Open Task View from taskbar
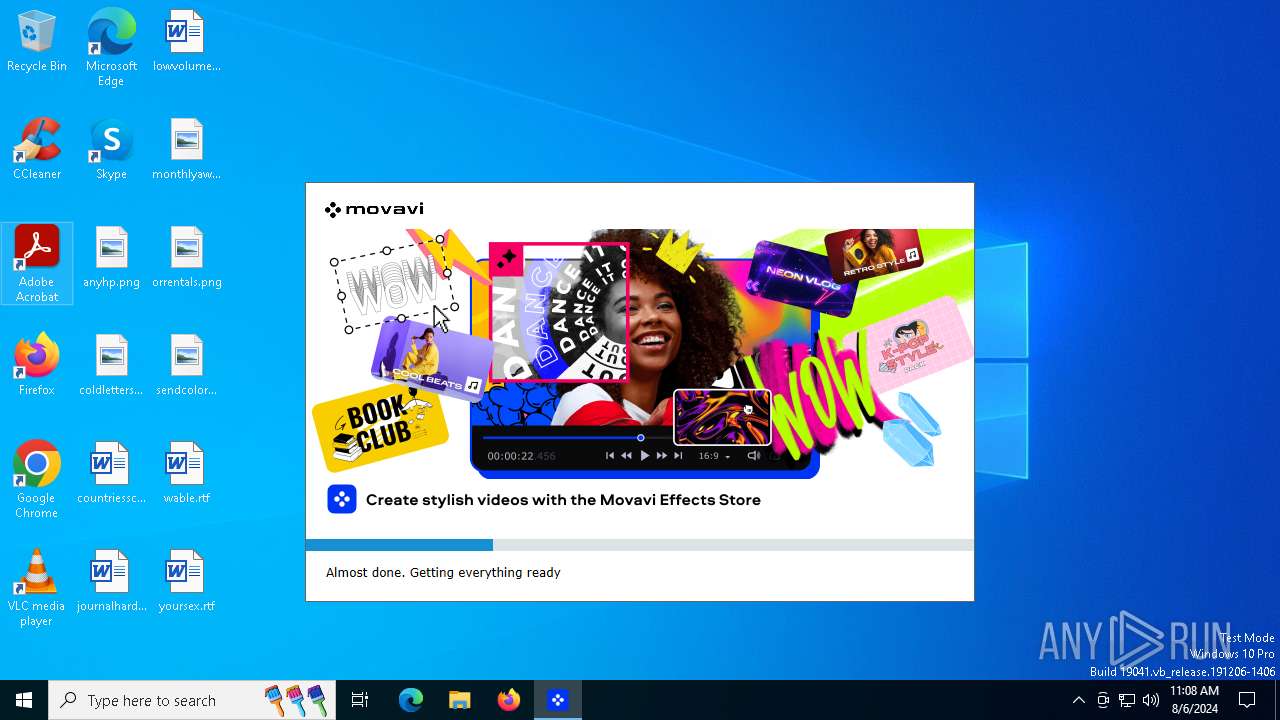Screen dimensions: 1280x720 pos(360,700)
